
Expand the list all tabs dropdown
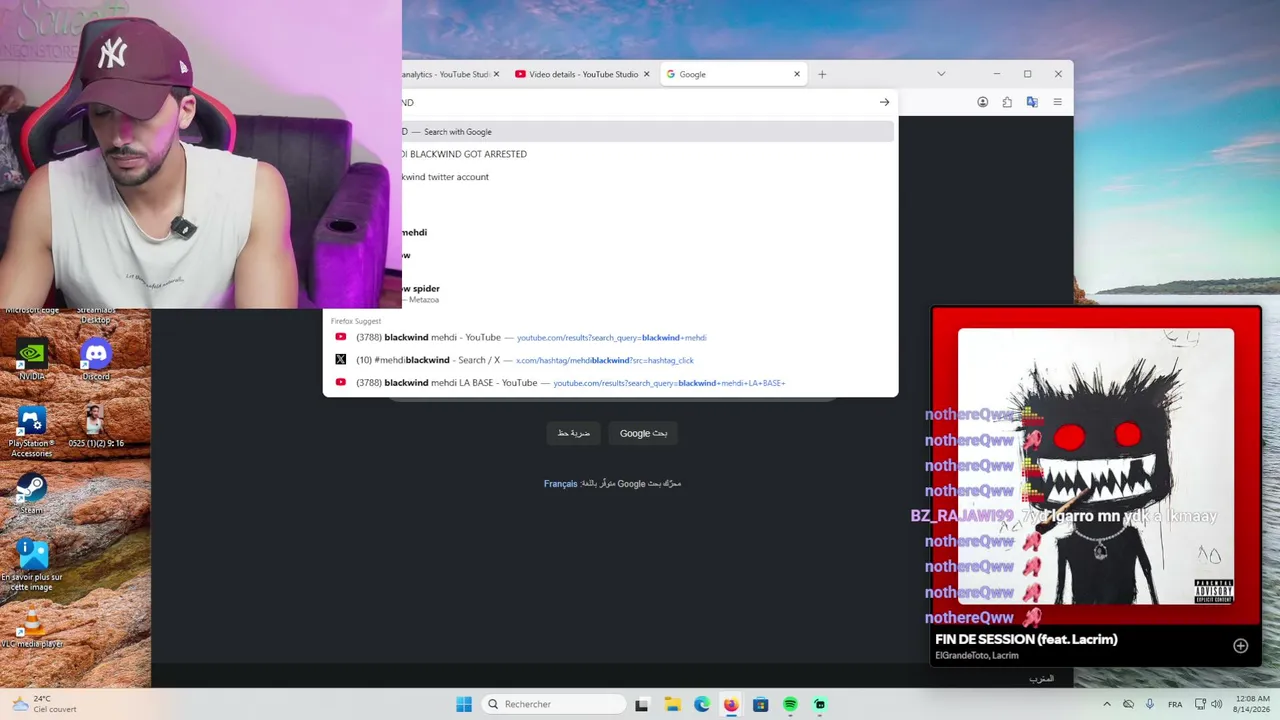[x=941, y=74]
